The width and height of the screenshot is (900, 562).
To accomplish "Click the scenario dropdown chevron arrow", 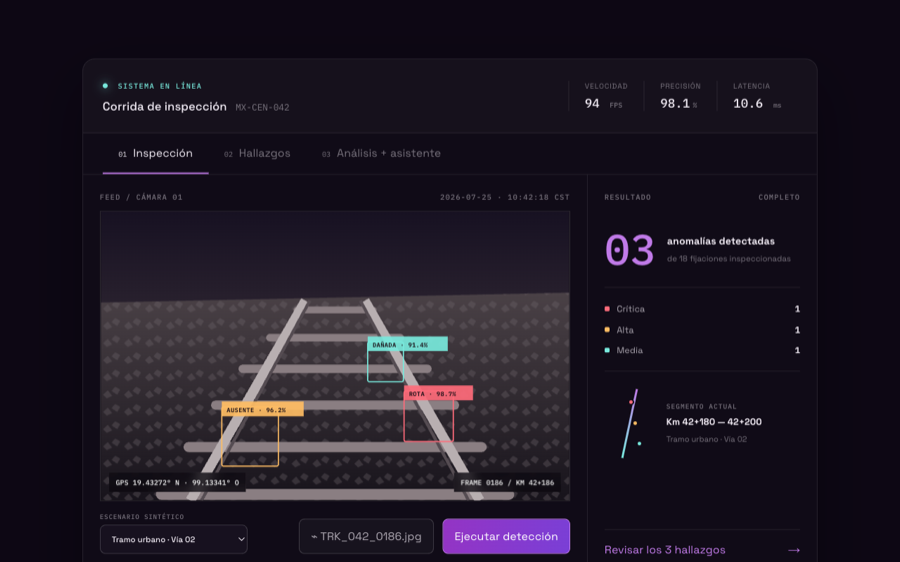I will [x=241, y=539].
